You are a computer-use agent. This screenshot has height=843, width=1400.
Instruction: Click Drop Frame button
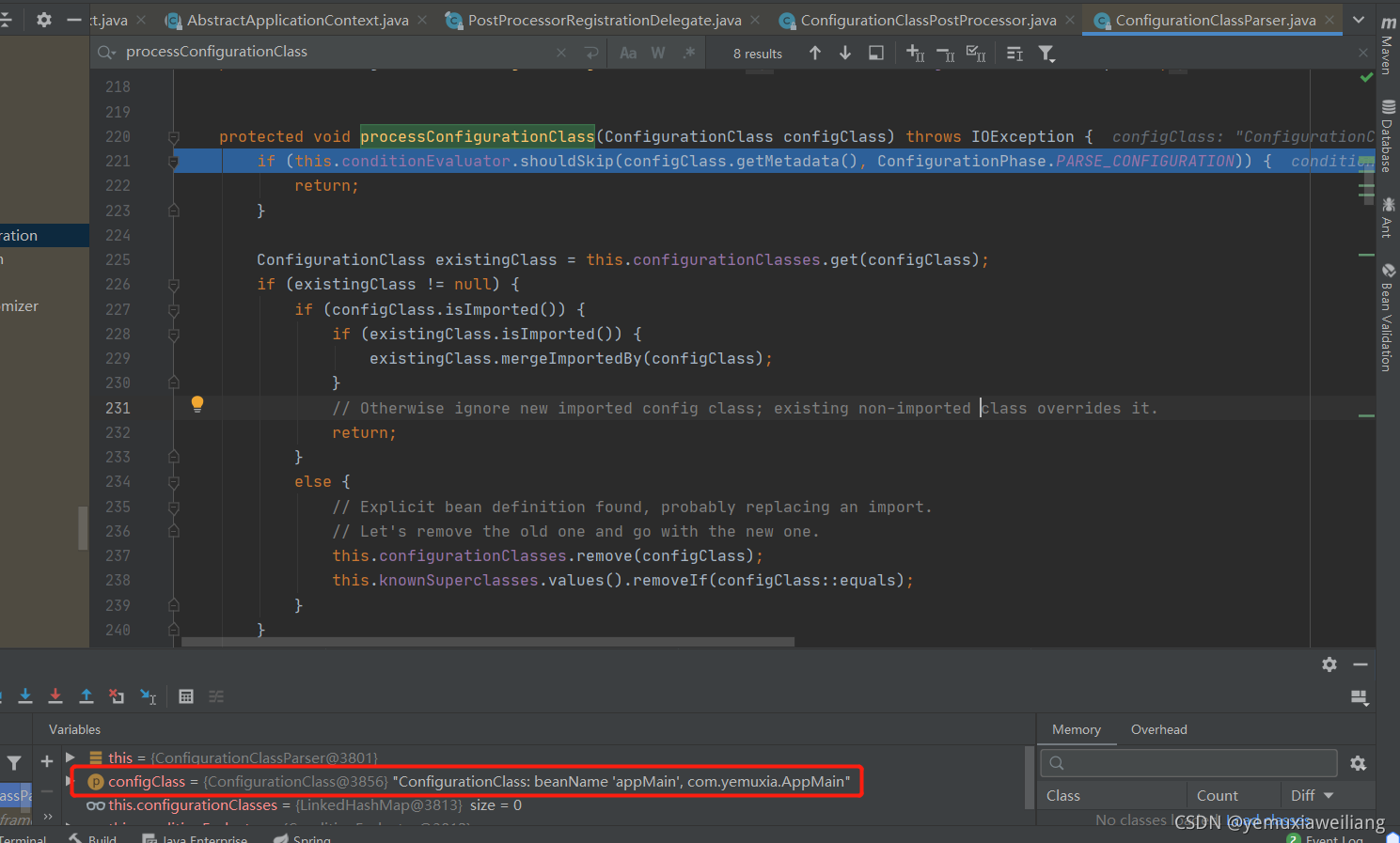coord(117,696)
